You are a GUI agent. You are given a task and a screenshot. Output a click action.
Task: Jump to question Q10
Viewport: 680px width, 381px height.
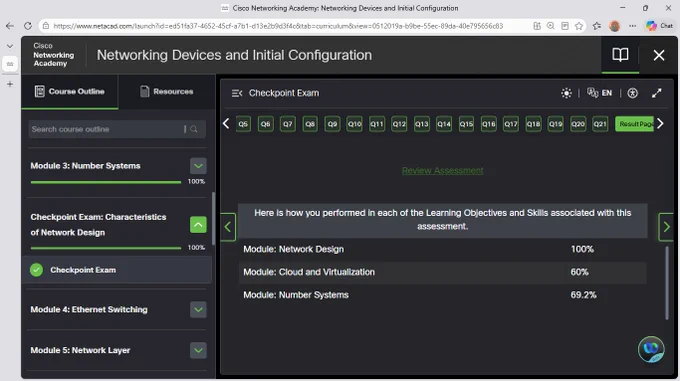click(354, 124)
